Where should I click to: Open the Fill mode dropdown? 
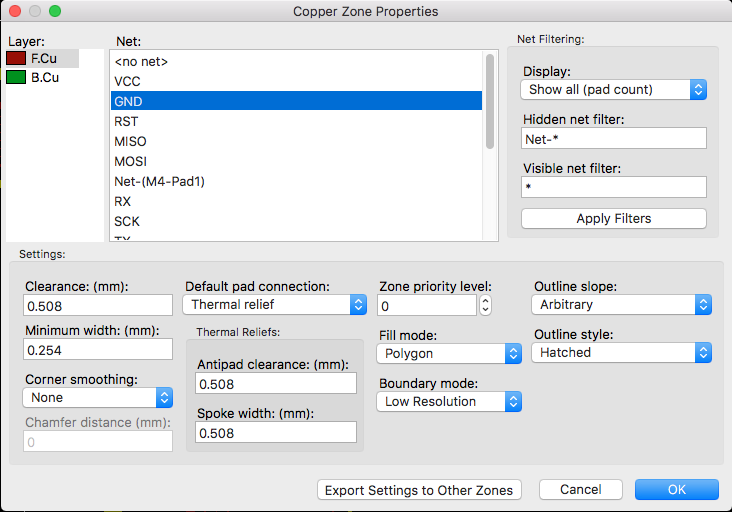pyautogui.click(x=450, y=353)
